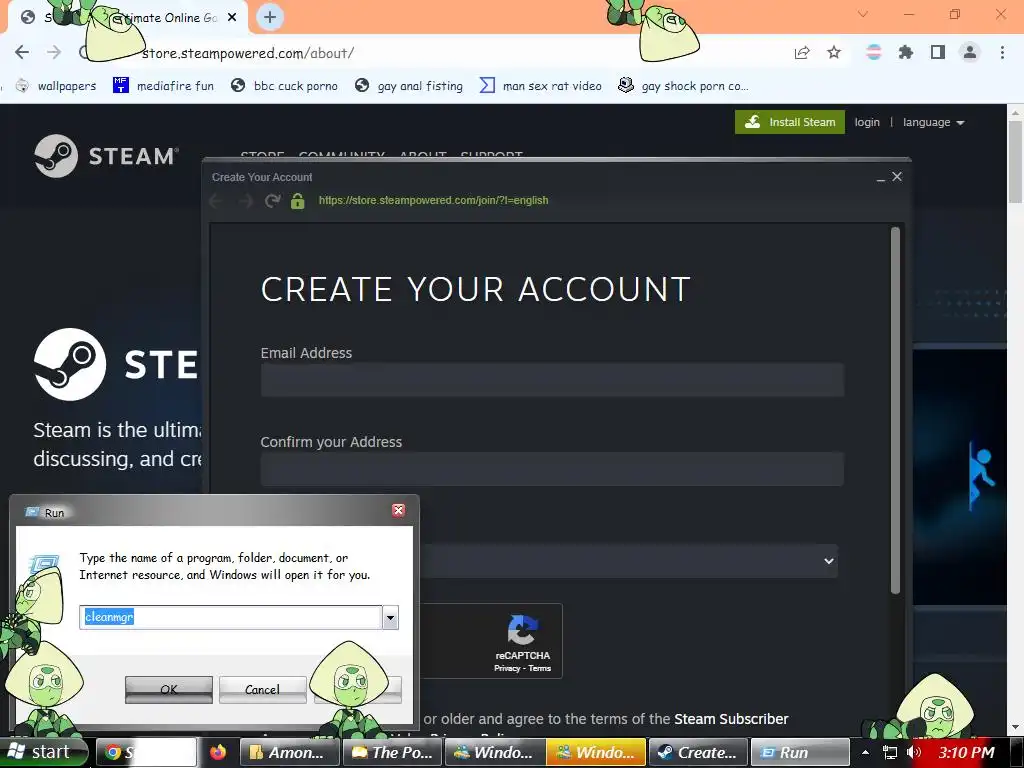Open the reCAPTCHA Terms link
Viewport: 1024px width, 768px height.
(x=539, y=668)
